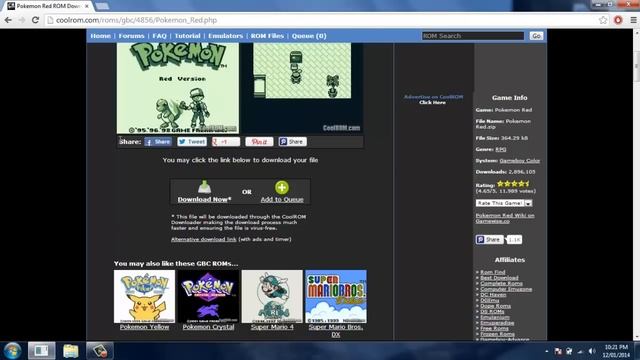Click the Action Center flag tray icon
Image resolution: width=640 pixels, height=360 pixels.
click(558, 351)
